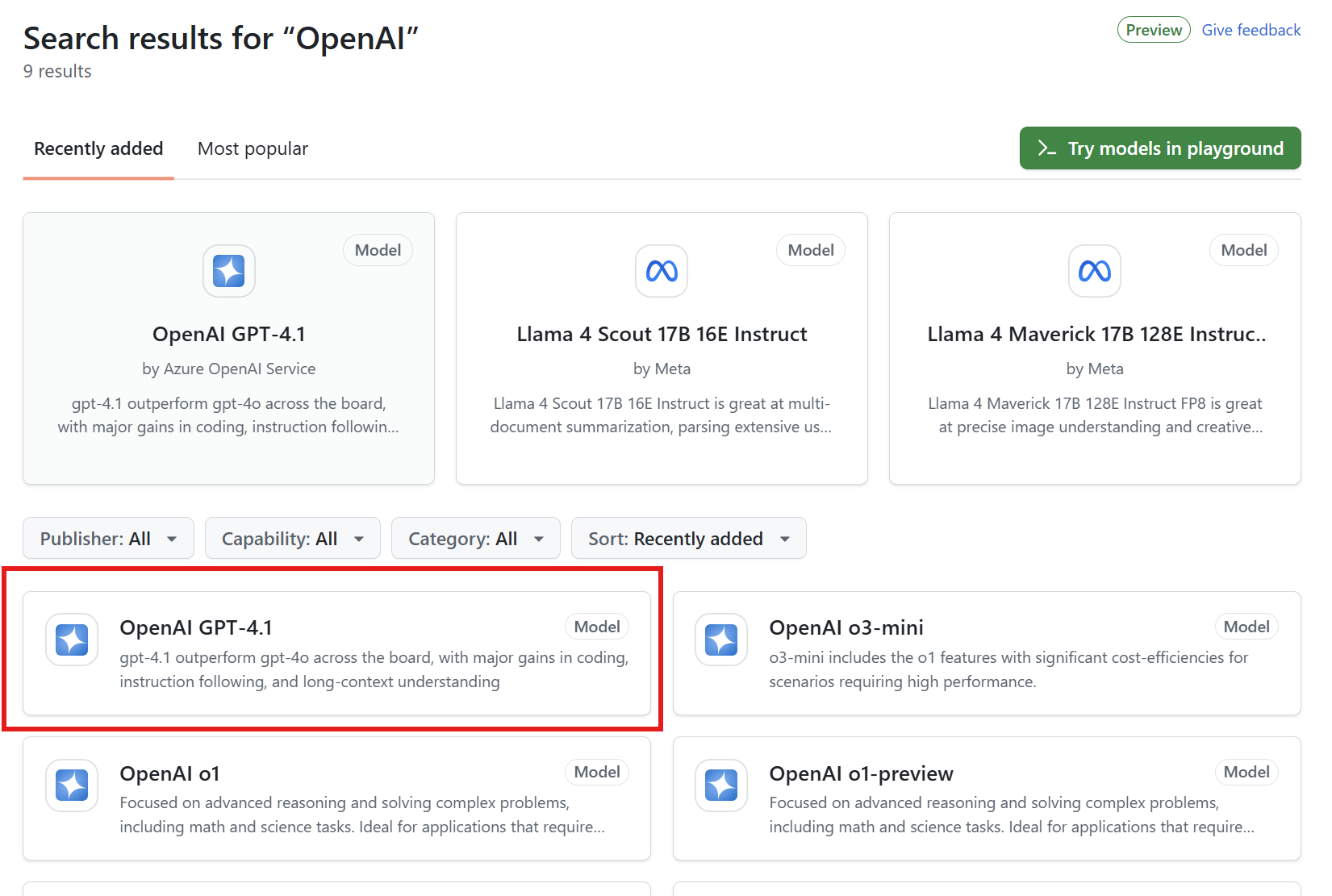Open OpenAI o1 title in results list
Viewport: 1332px width, 896px height.
point(169,773)
